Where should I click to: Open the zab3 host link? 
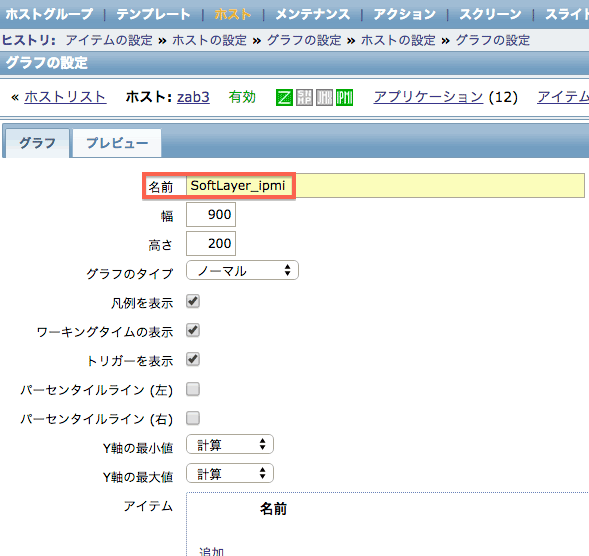coord(193,97)
